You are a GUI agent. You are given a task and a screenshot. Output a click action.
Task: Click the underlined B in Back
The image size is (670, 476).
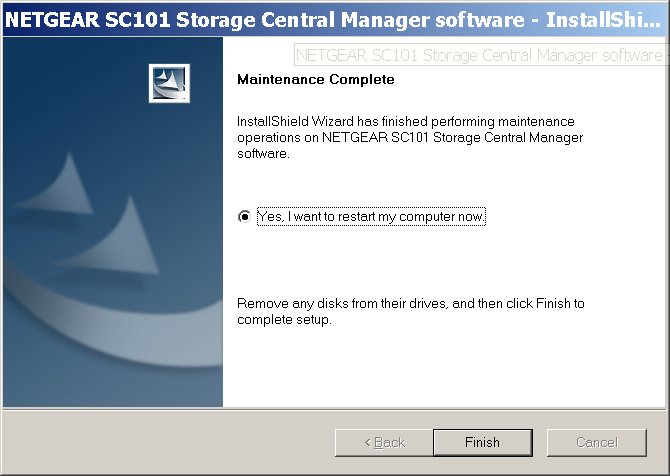click(378, 442)
